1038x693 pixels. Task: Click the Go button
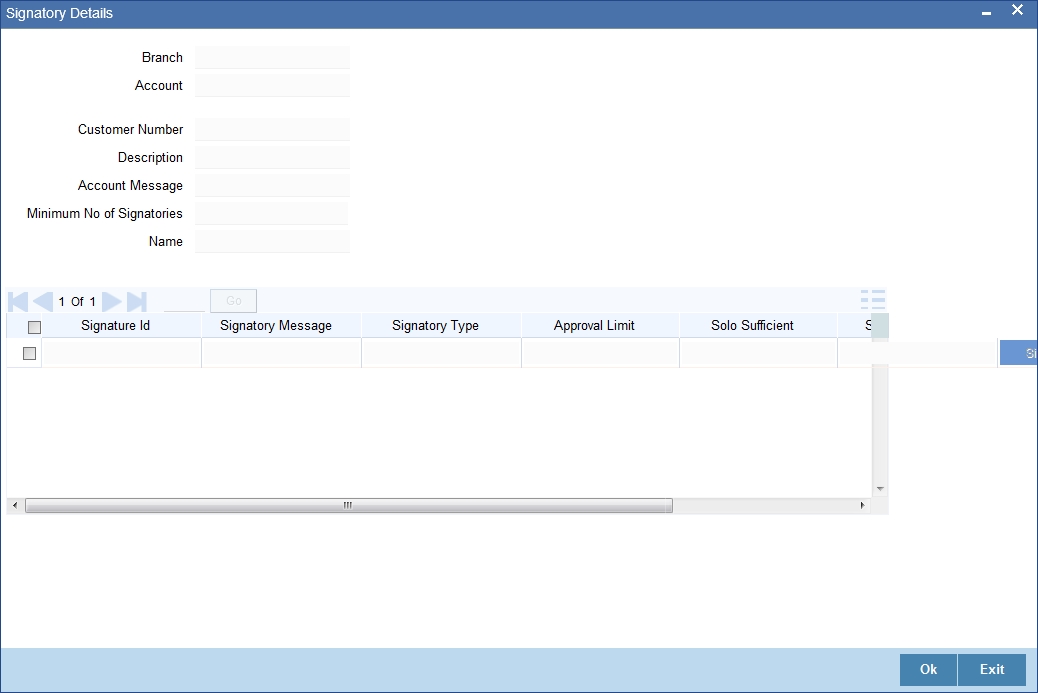click(x=234, y=301)
